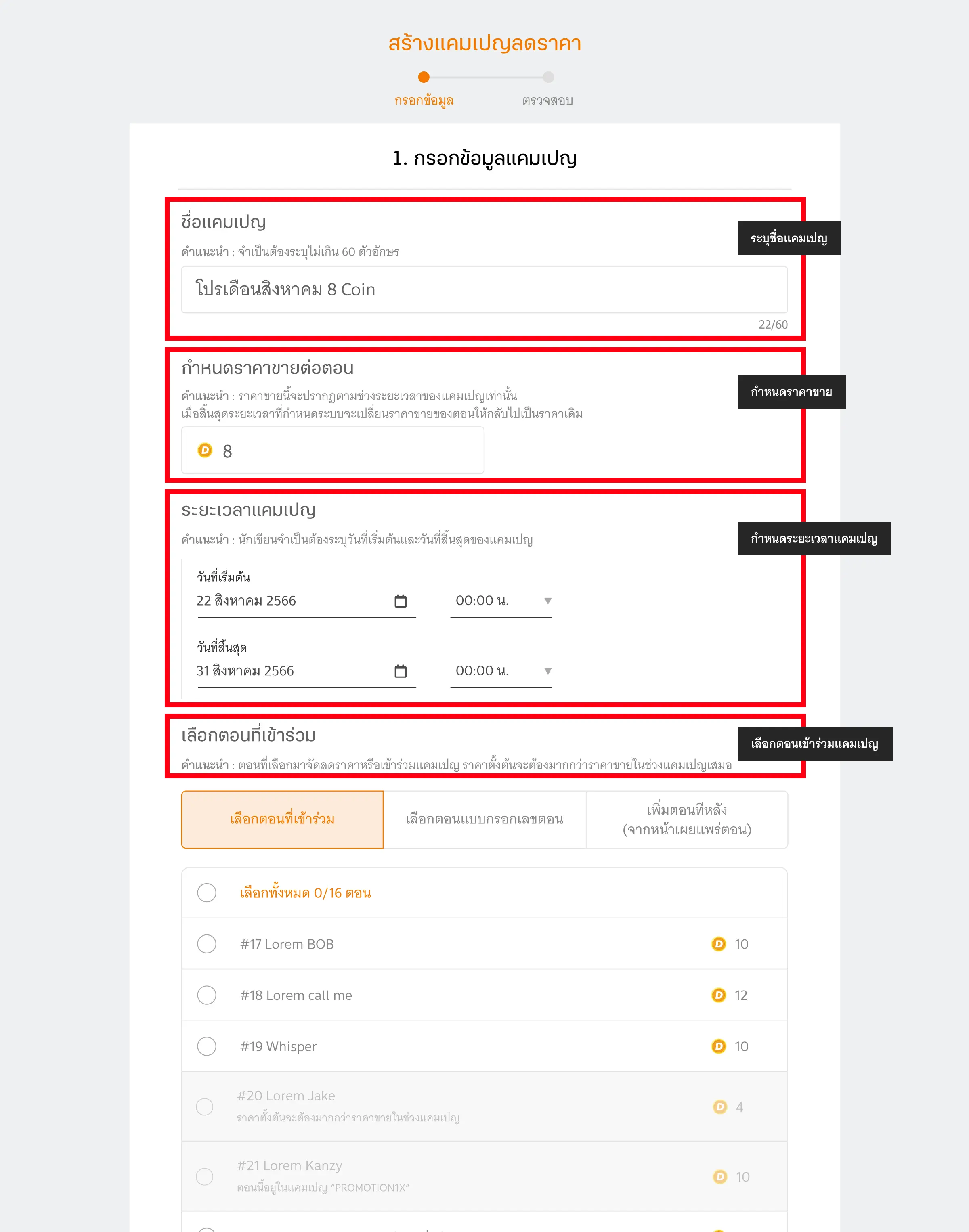Click the campaign name input field
The height and width of the screenshot is (1232, 969).
[x=484, y=290]
